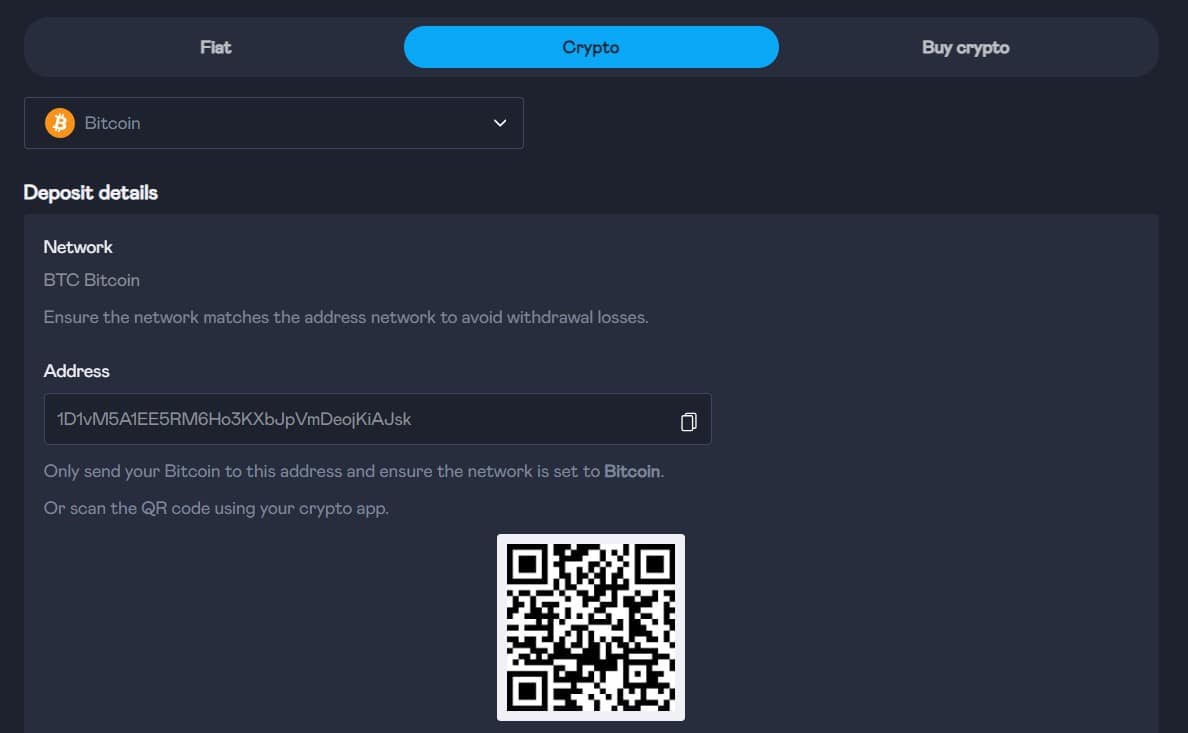Open the Bitcoin currency dropdown
Screen dimensions: 1188x733
(x=274, y=123)
